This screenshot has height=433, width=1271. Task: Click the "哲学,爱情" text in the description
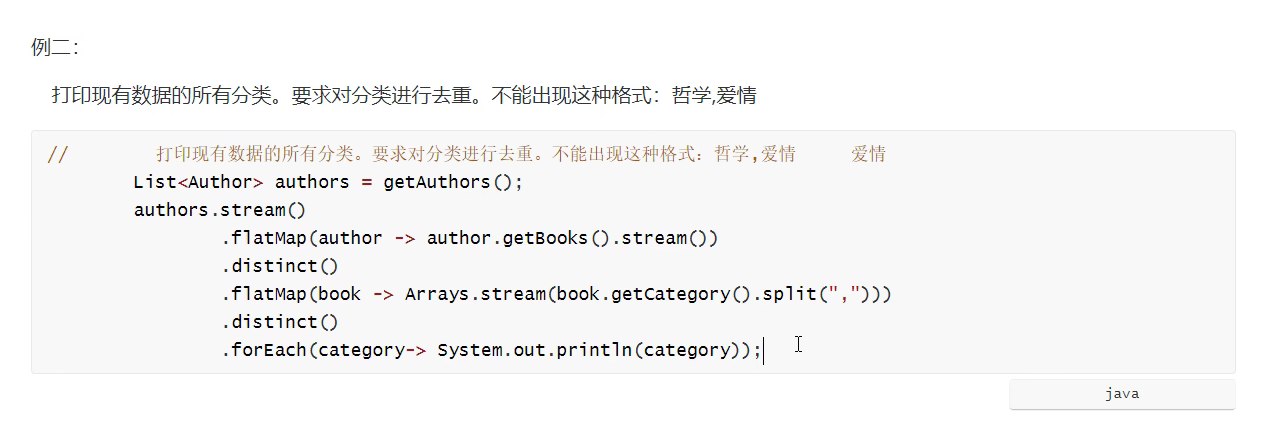(714, 96)
